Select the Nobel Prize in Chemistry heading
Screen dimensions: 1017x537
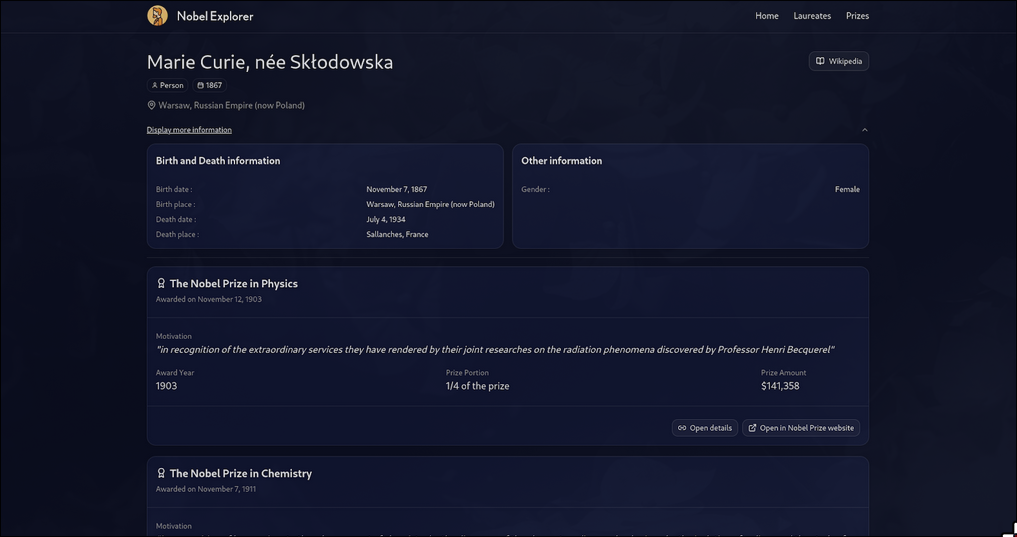[240, 474]
